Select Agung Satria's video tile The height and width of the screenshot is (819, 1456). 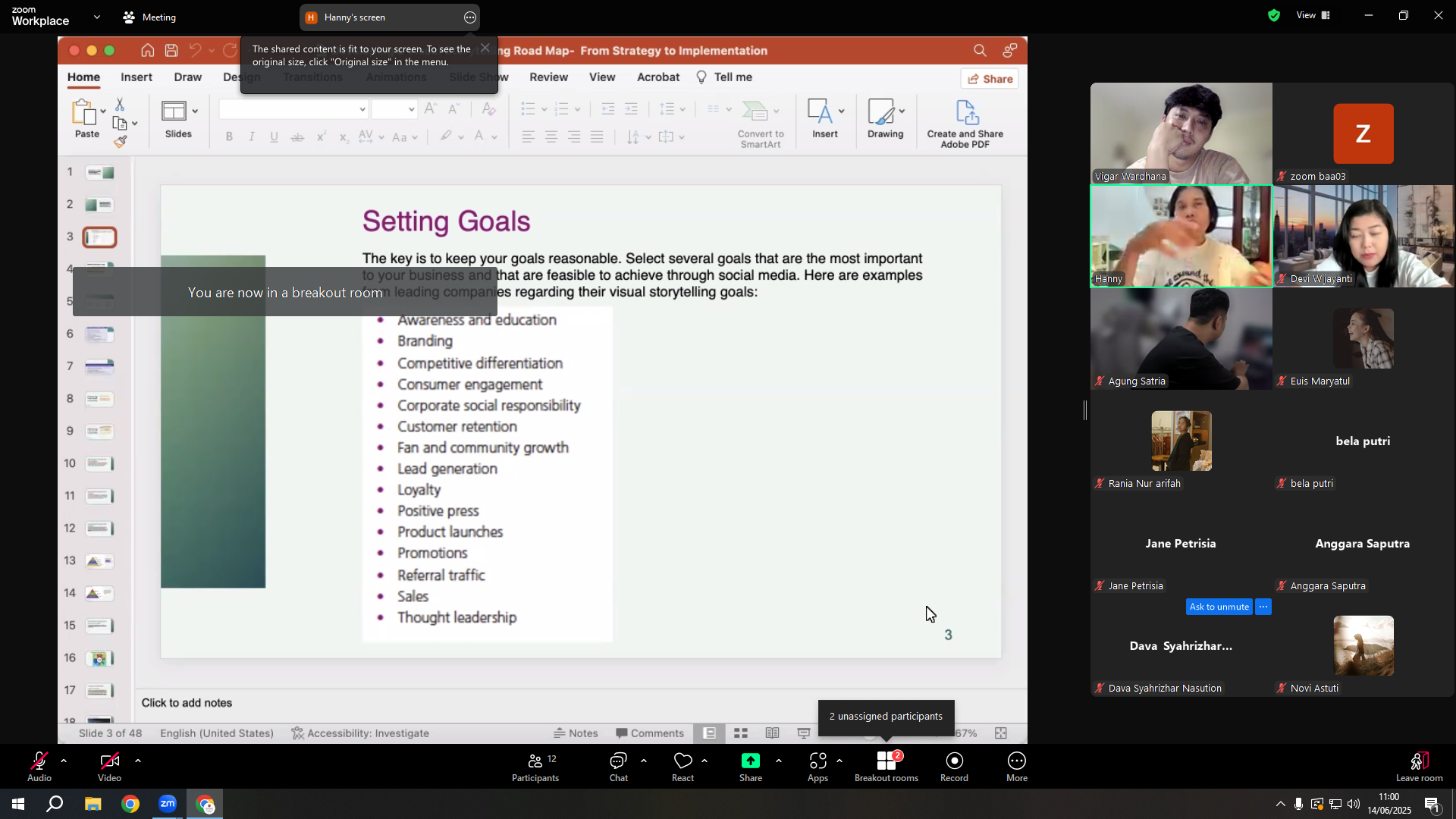click(1181, 338)
